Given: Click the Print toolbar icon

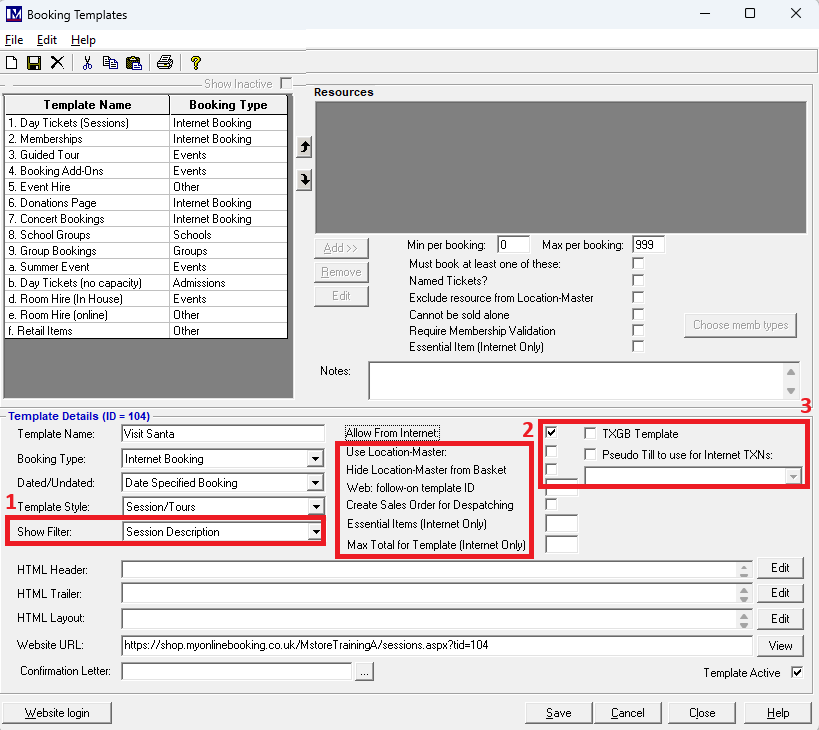Looking at the screenshot, I should (x=165, y=63).
